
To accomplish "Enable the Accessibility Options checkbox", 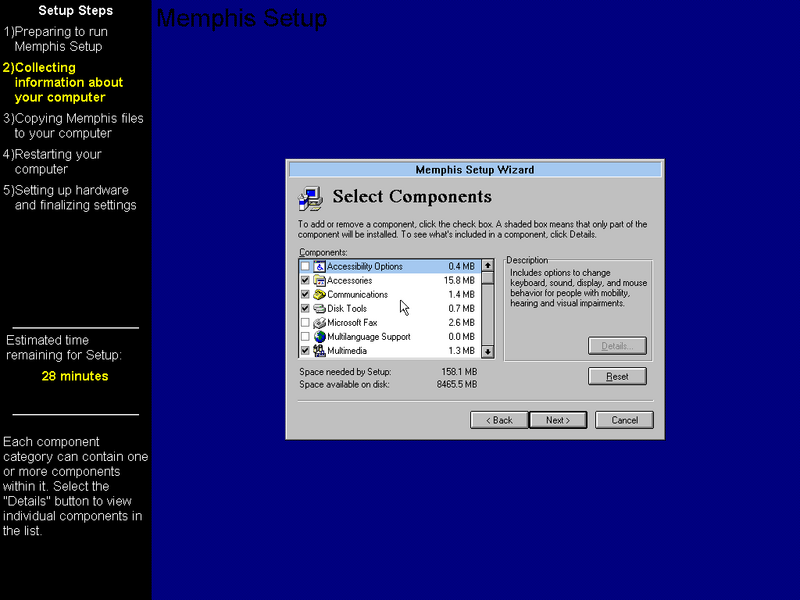I will 305,266.
